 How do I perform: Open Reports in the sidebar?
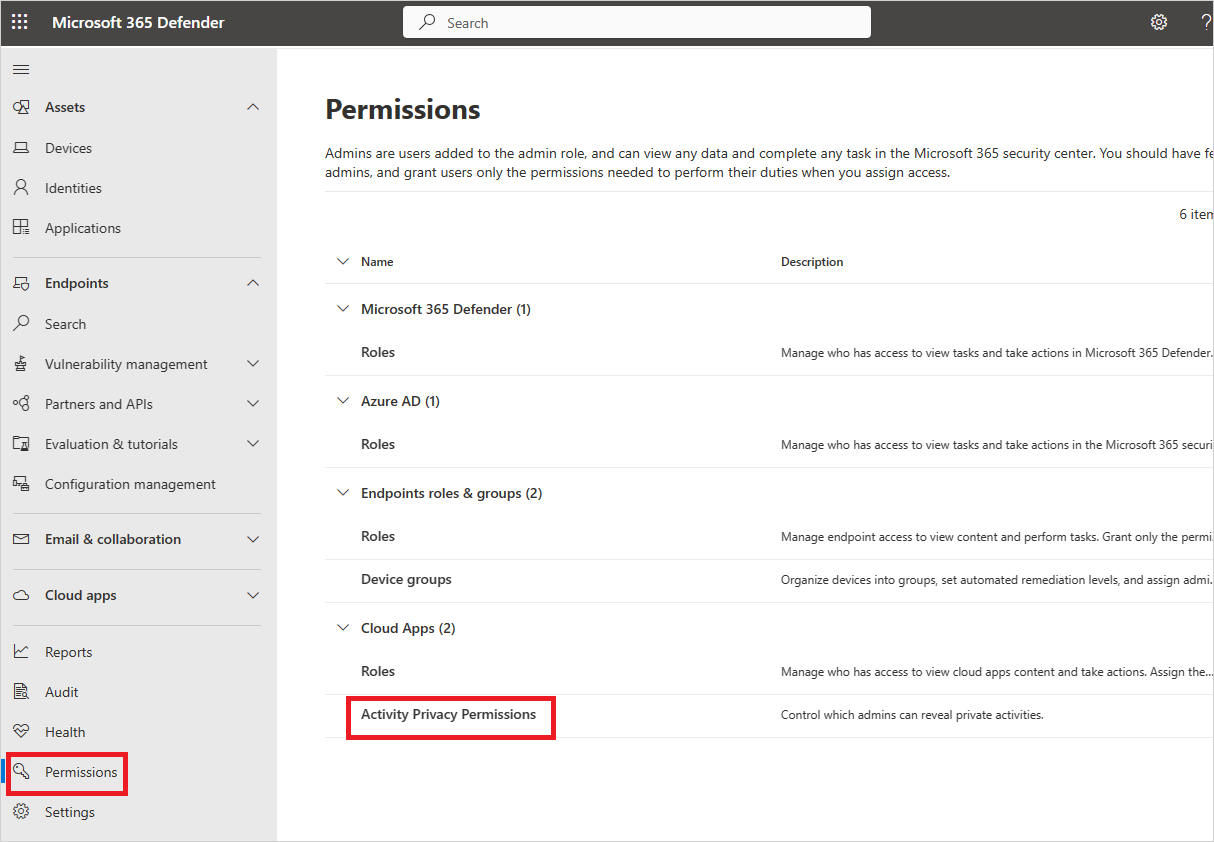click(x=68, y=652)
